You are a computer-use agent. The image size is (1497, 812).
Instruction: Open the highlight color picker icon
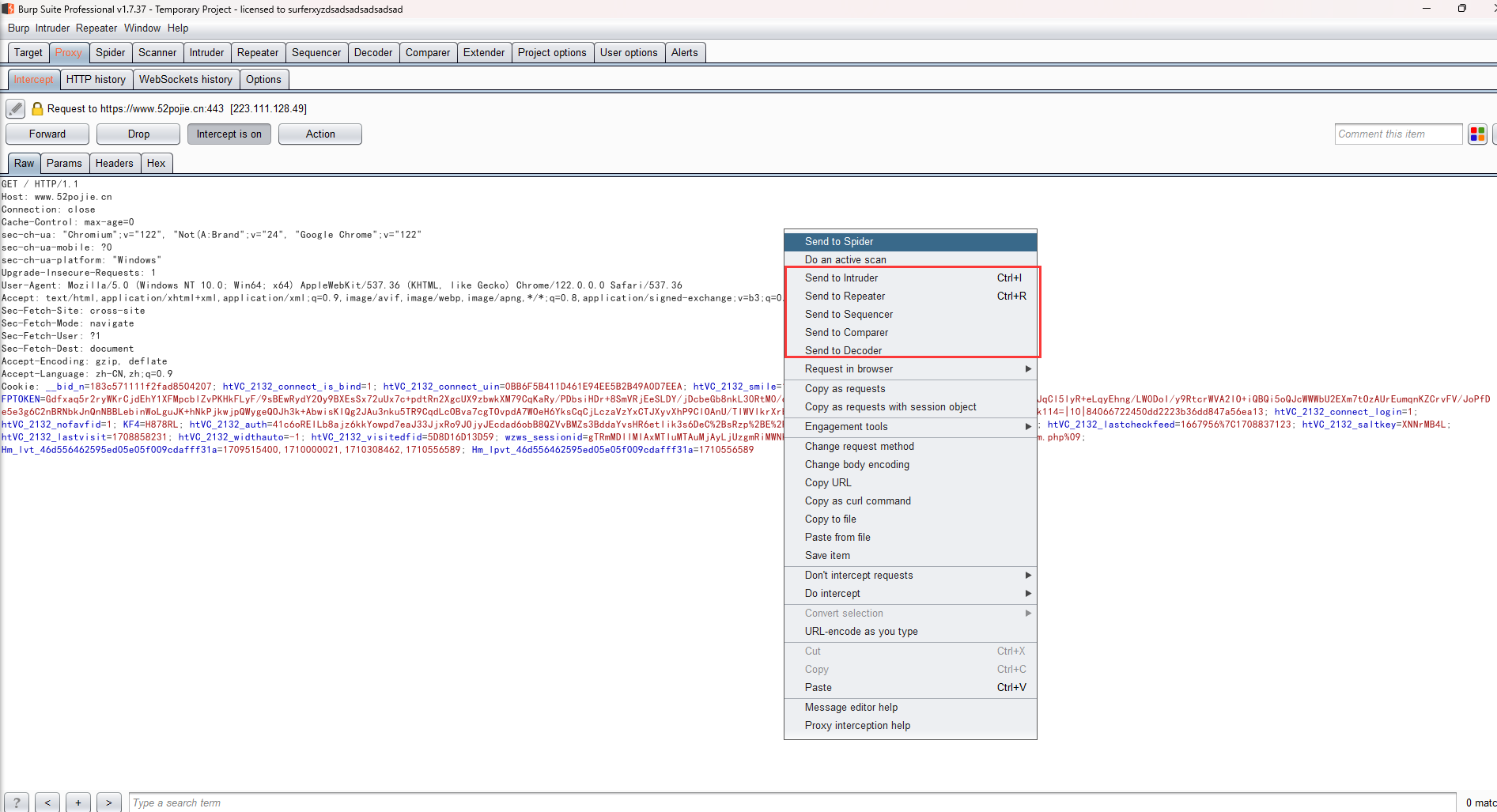pyautogui.click(x=1477, y=134)
